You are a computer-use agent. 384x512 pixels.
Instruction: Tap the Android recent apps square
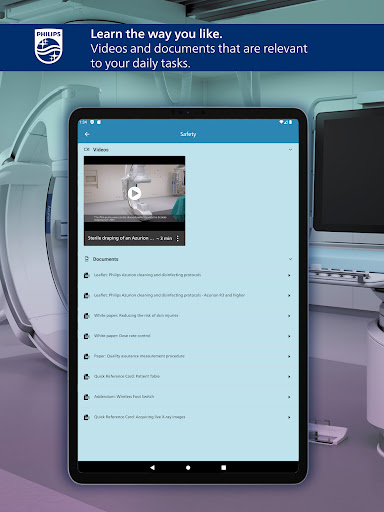224,468
